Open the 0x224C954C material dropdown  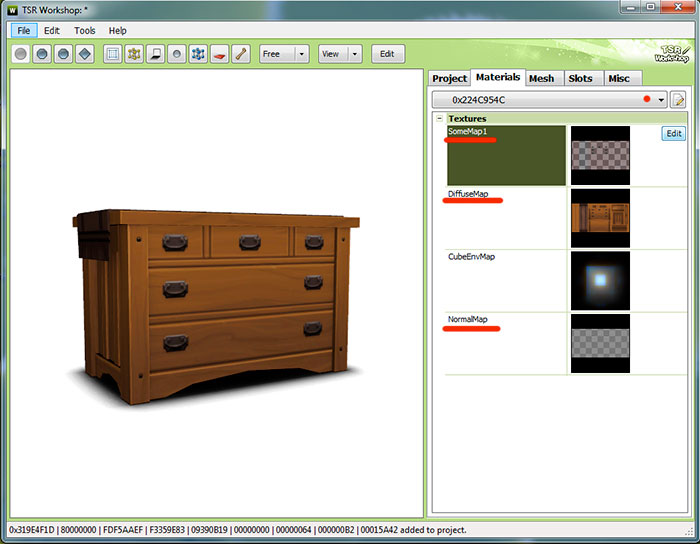pyautogui.click(x=661, y=100)
